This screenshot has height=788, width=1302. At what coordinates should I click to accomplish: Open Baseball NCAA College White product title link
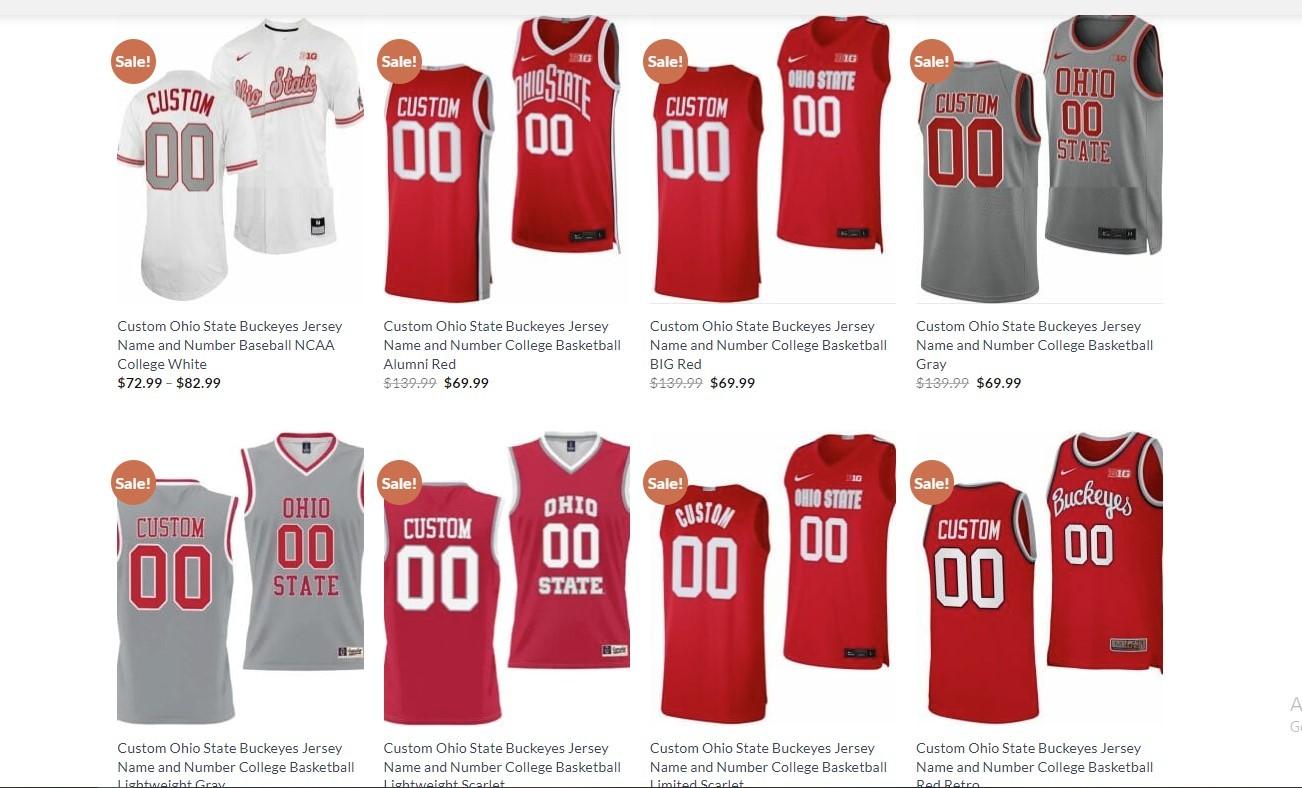(230, 345)
